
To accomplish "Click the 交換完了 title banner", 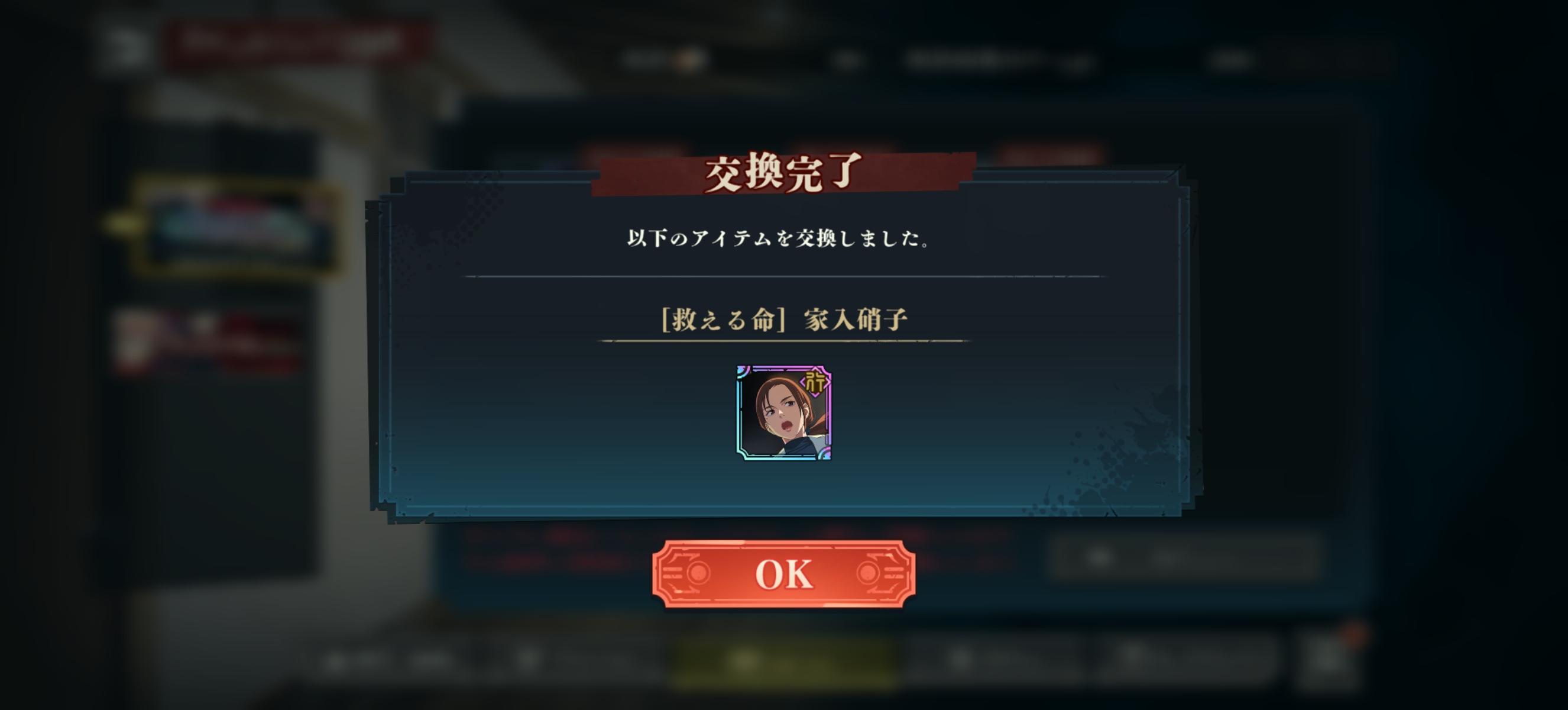I will (x=784, y=173).
